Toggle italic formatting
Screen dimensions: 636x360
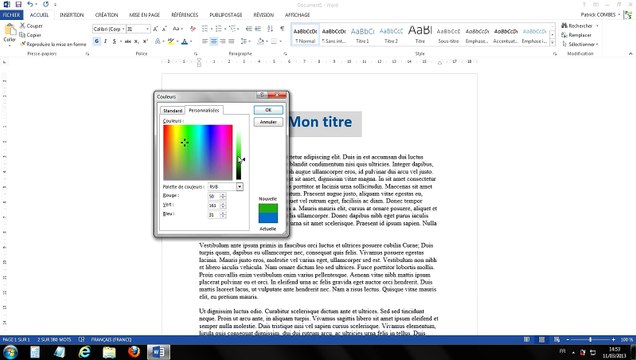coord(105,41)
